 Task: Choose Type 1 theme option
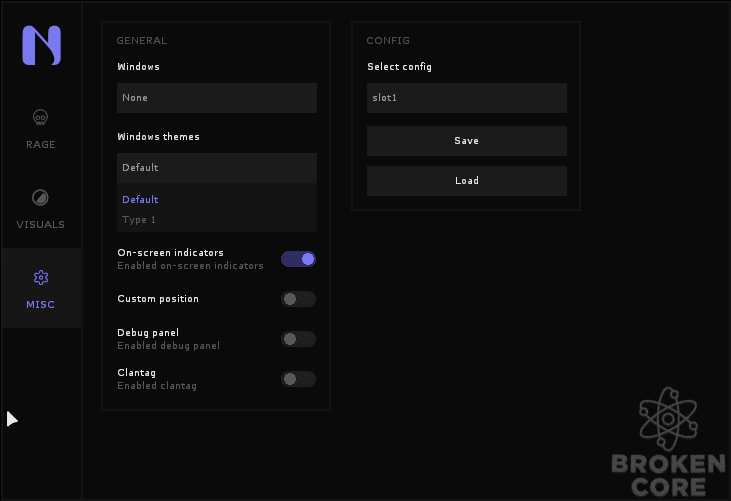[x=139, y=220]
